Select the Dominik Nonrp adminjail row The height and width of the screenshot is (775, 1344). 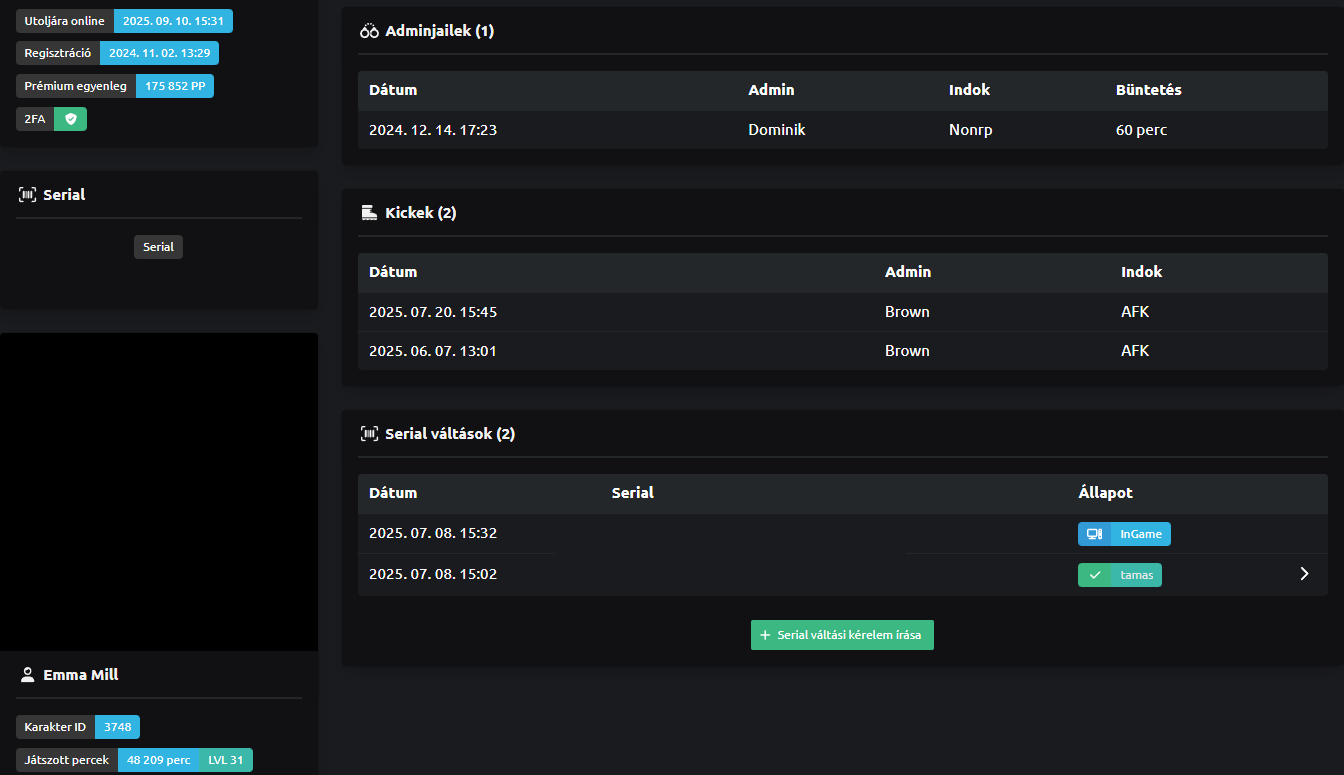pos(842,130)
